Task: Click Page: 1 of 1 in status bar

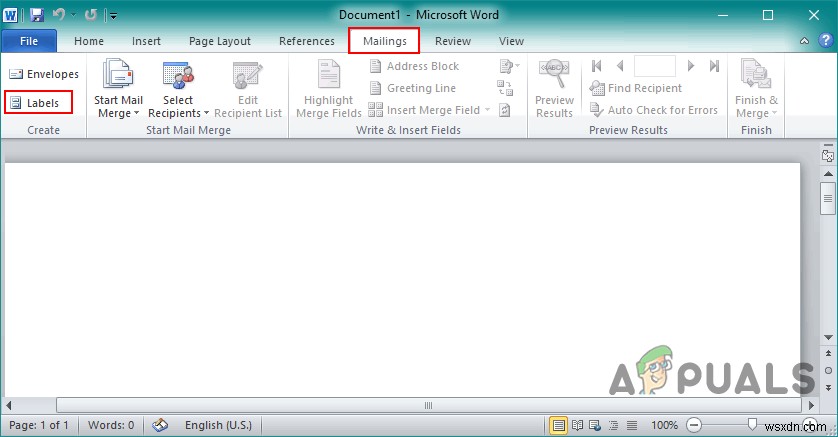Action: (39, 425)
